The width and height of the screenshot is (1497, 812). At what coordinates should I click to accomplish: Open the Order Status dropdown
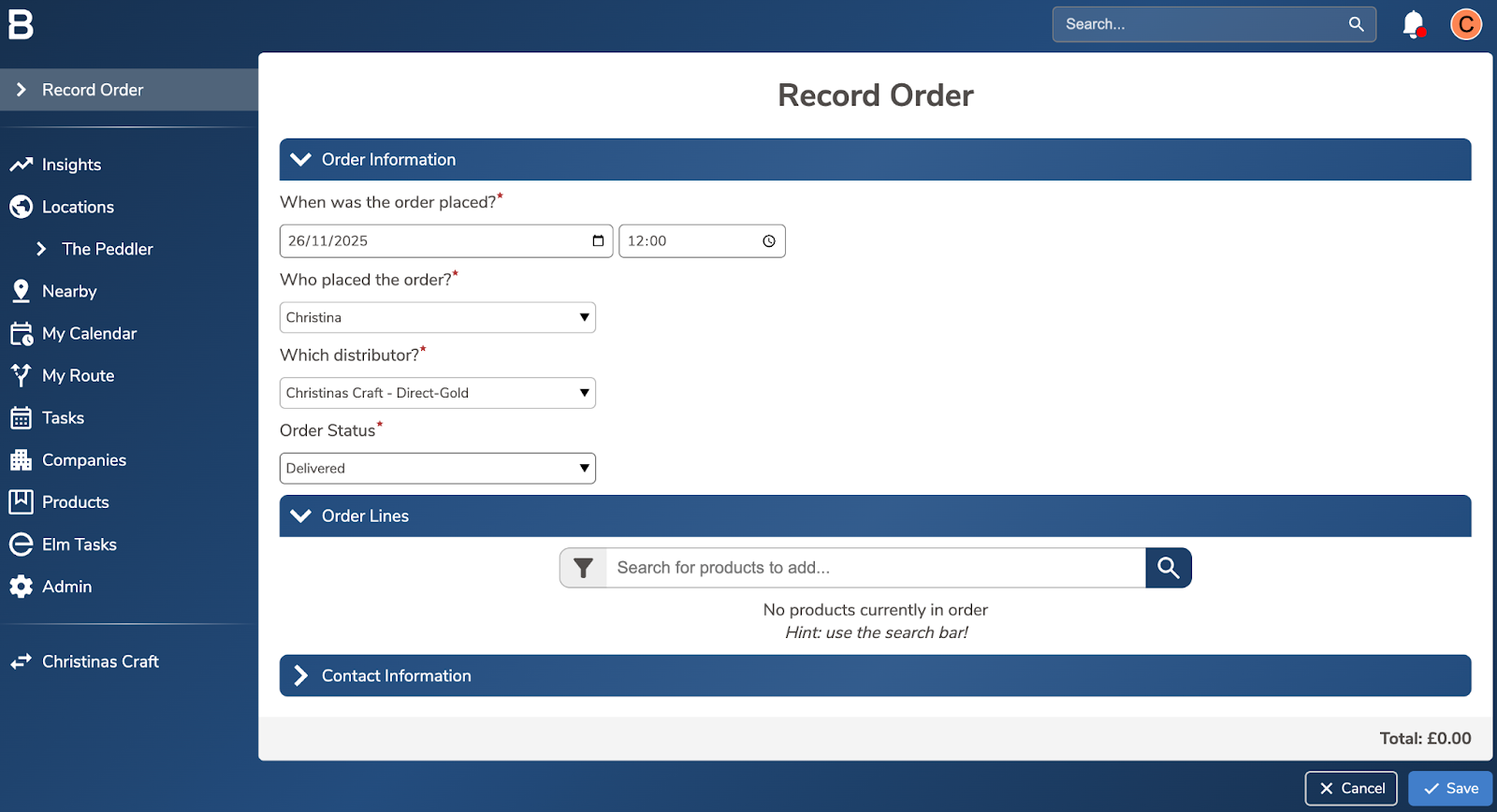[x=437, y=469]
